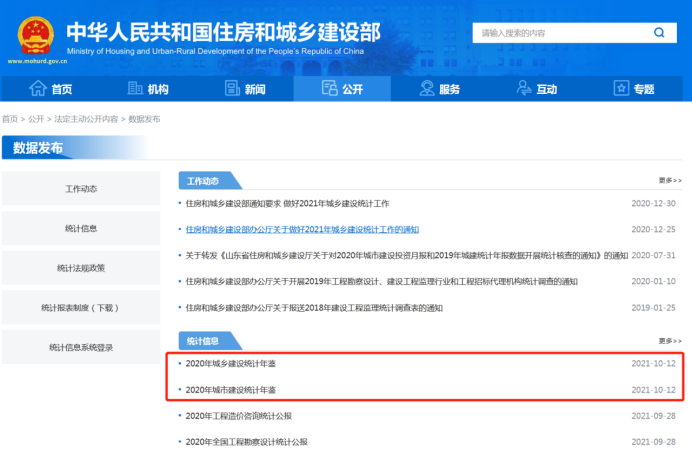The image size is (692, 459).
Task: Open 2020年城市建设统计年鉴 link
Action: click(231, 389)
